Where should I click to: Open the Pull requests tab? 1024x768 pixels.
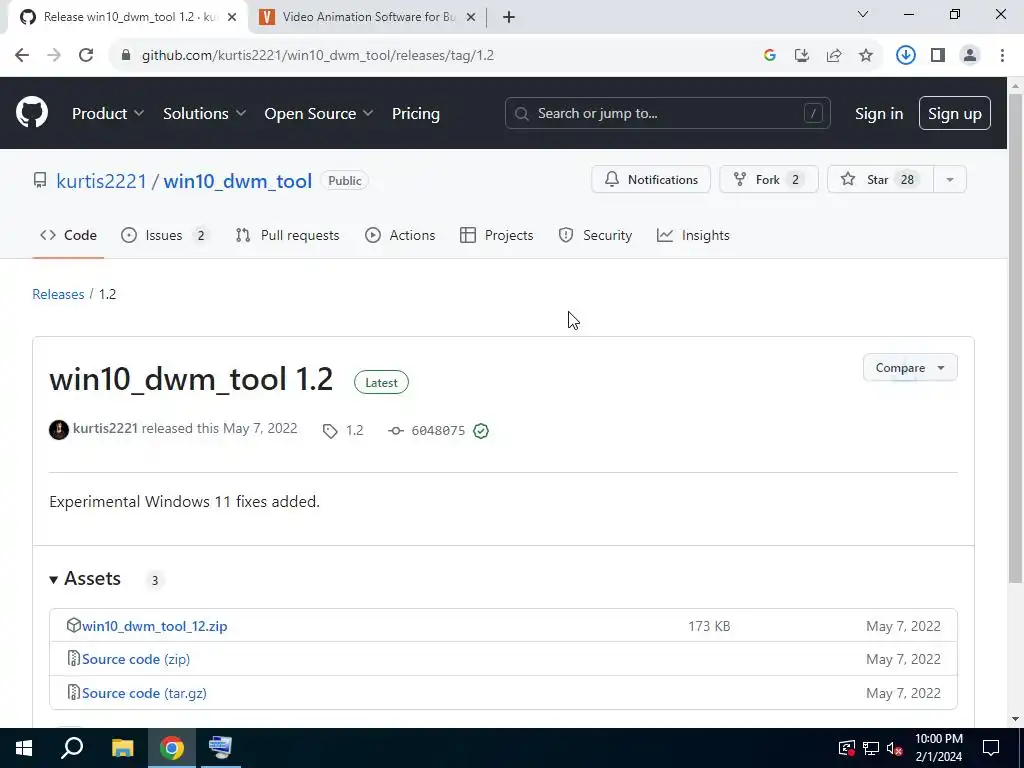[287, 235]
